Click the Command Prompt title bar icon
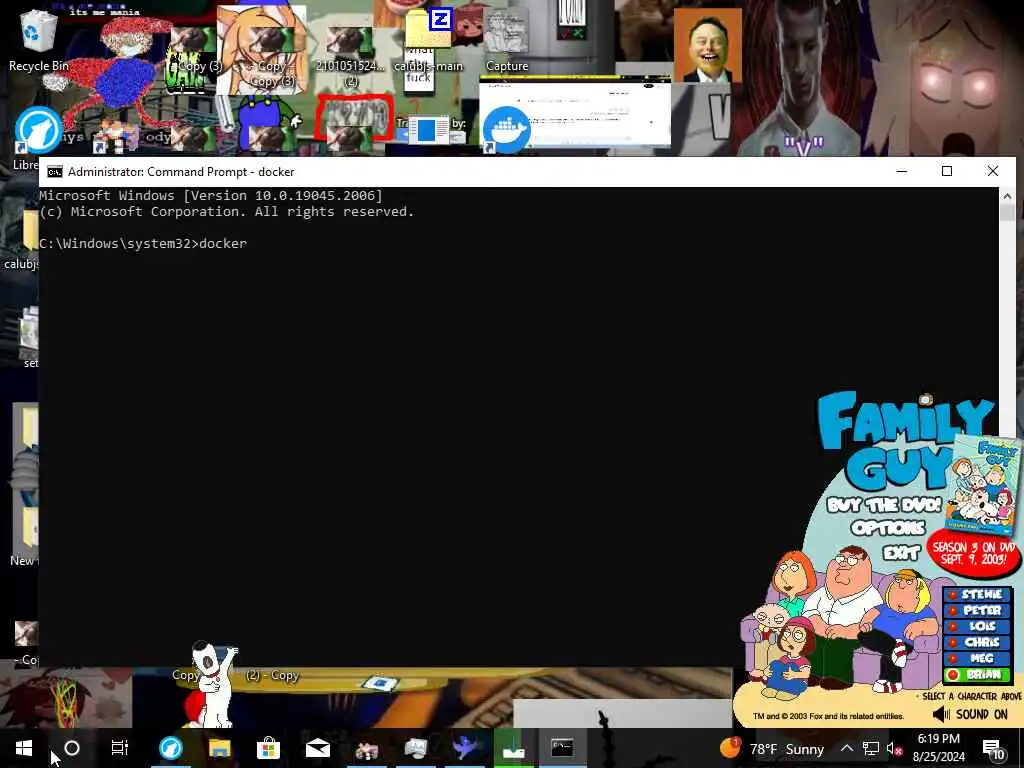 pyautogui.click(x=55, y=172)
